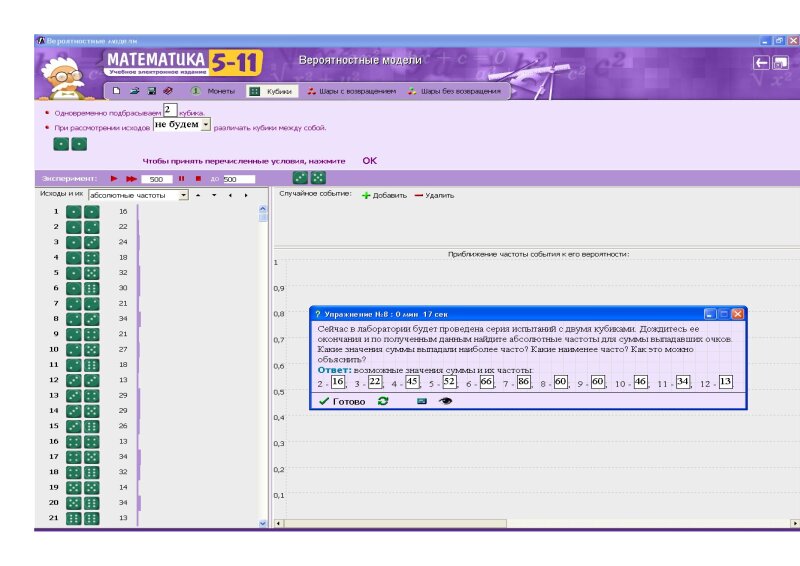Click the back arrow icon at top right

tap(761, 62)
